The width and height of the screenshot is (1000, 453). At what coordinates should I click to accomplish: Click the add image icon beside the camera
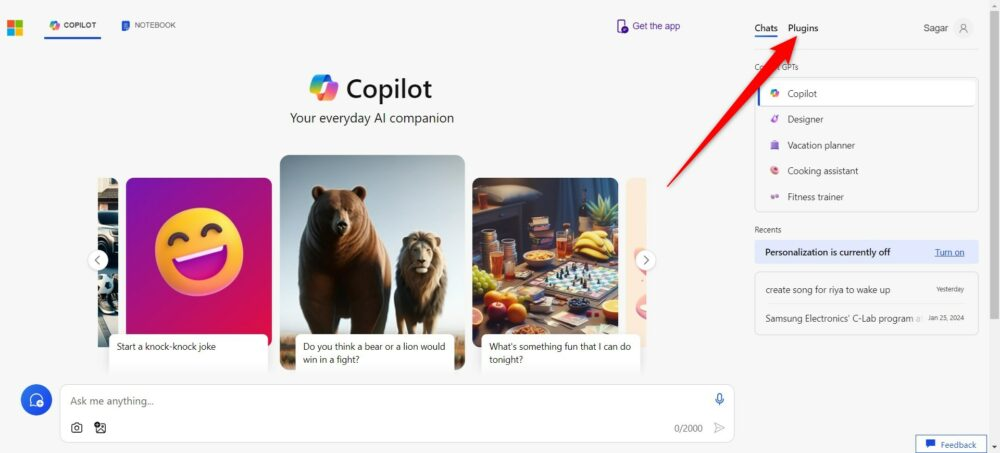tap(100, 427)
